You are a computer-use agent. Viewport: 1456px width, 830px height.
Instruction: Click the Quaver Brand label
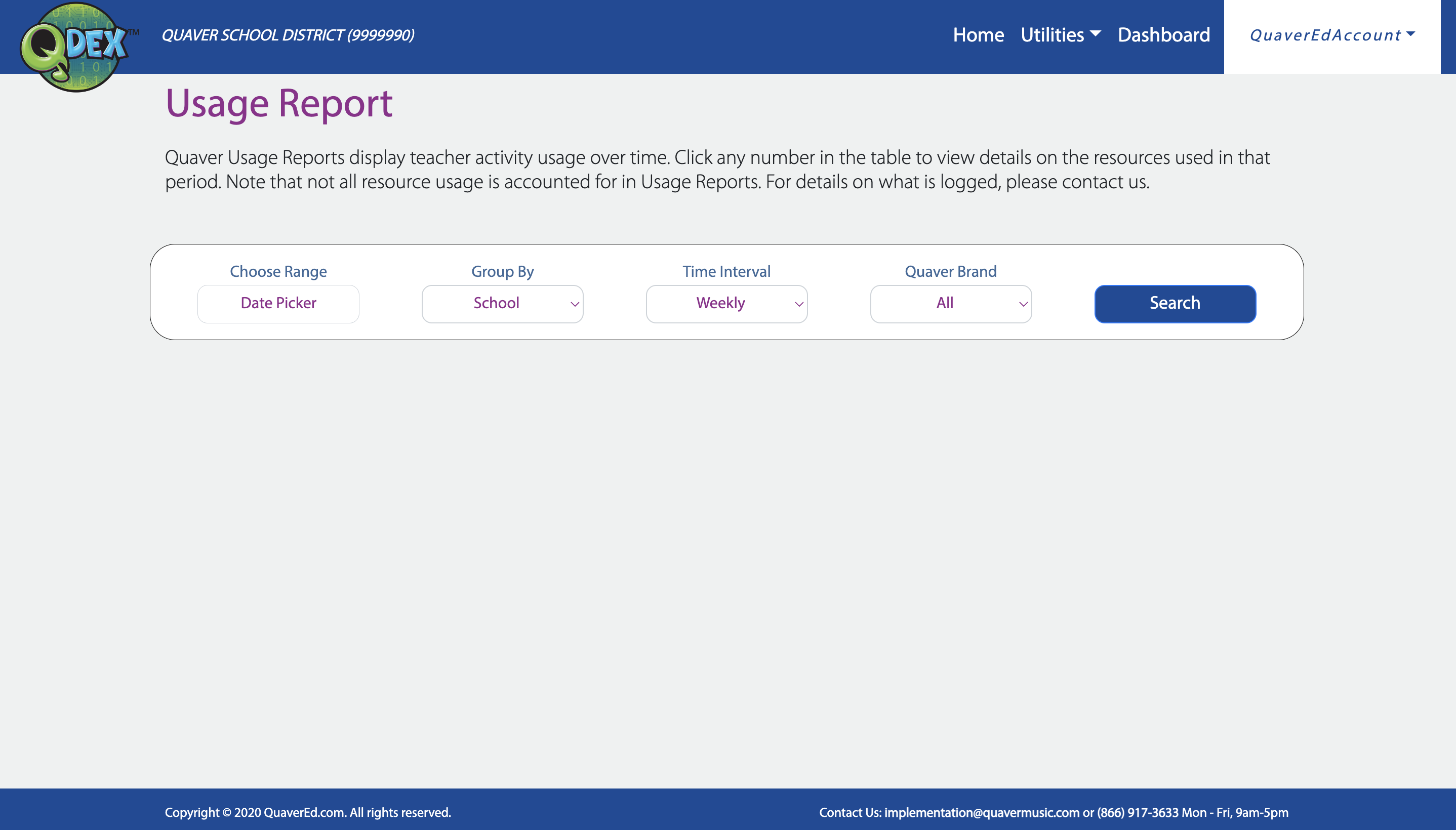(951, 271)
